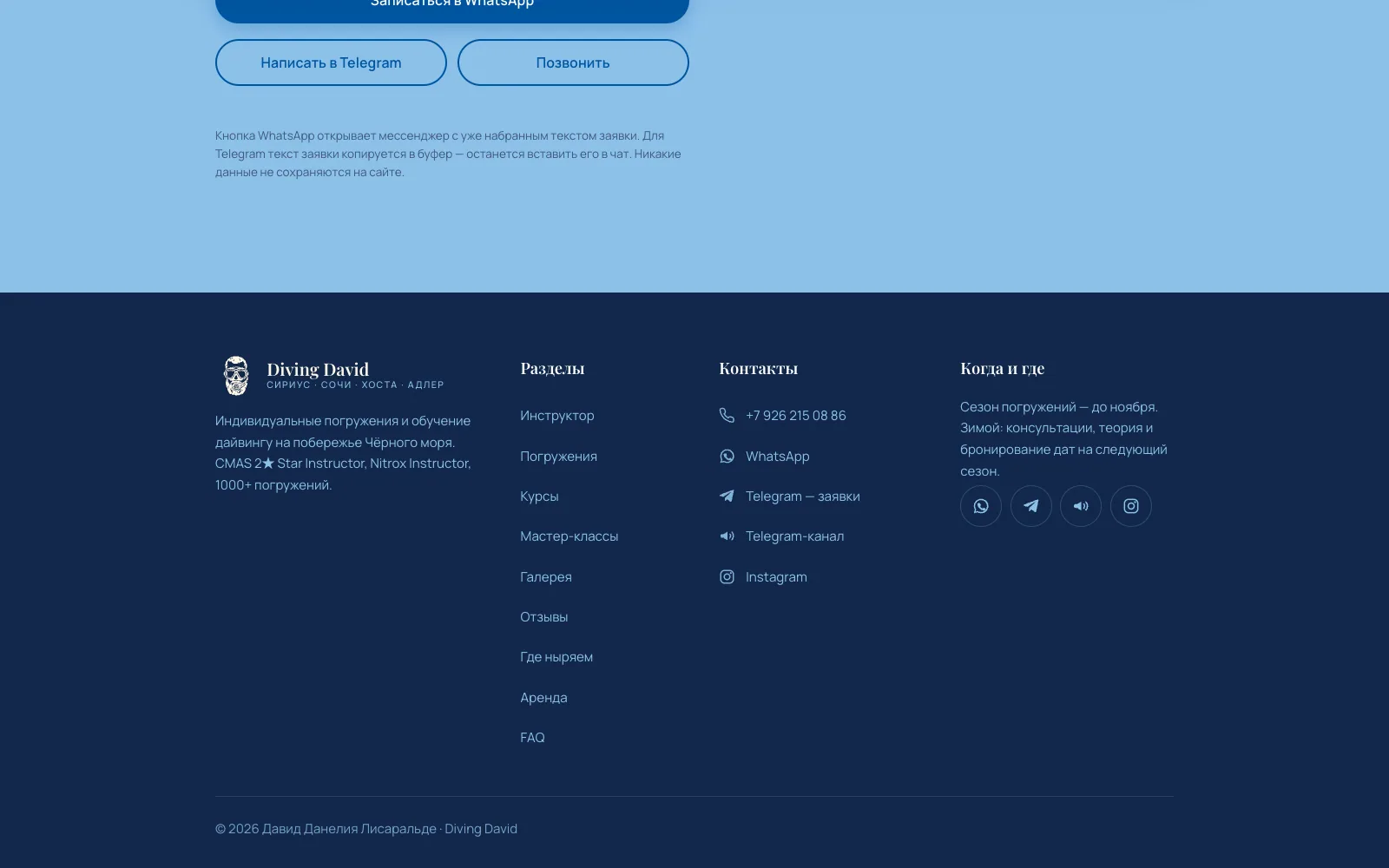The width and height of the screenshot is (1389, 868).
Task: Click the Instagram icon in Контакты list
Action: tap(727, 577)
